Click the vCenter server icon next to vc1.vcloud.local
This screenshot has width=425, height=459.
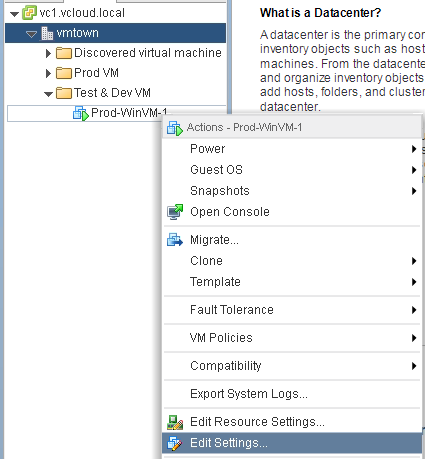(x=29, y=13)
